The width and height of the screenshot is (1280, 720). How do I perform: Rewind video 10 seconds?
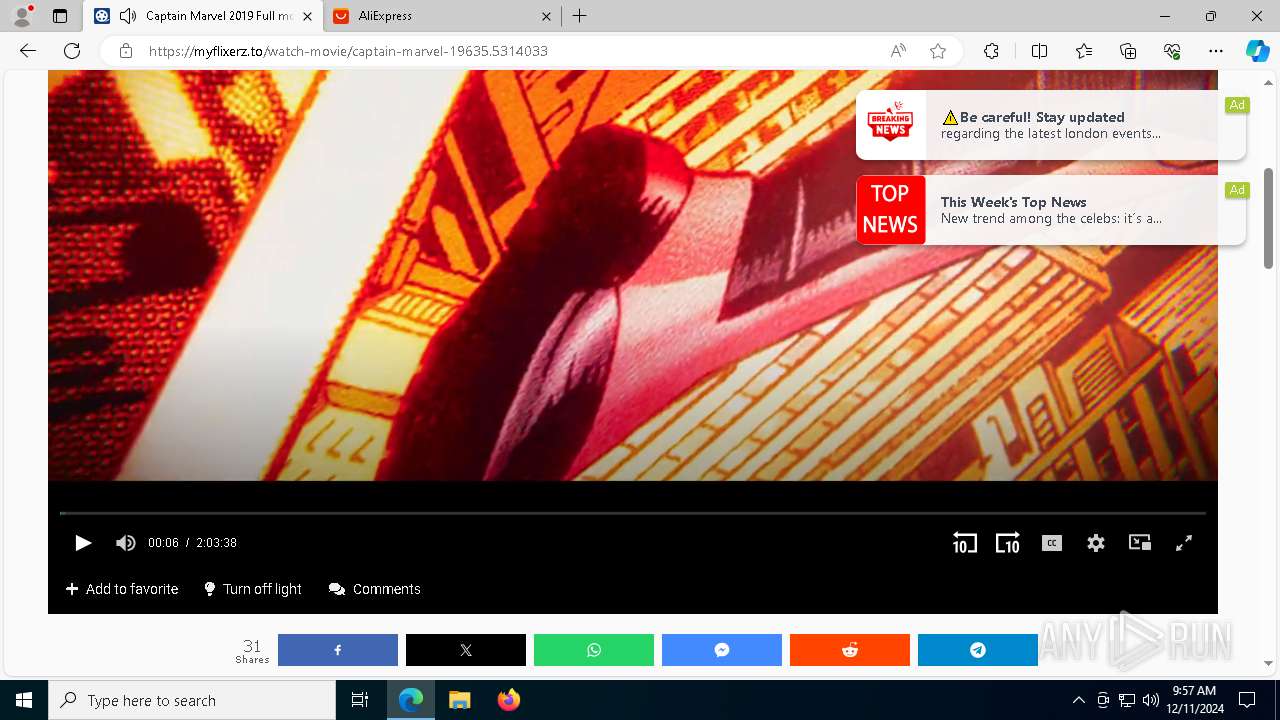pos(964,543)
